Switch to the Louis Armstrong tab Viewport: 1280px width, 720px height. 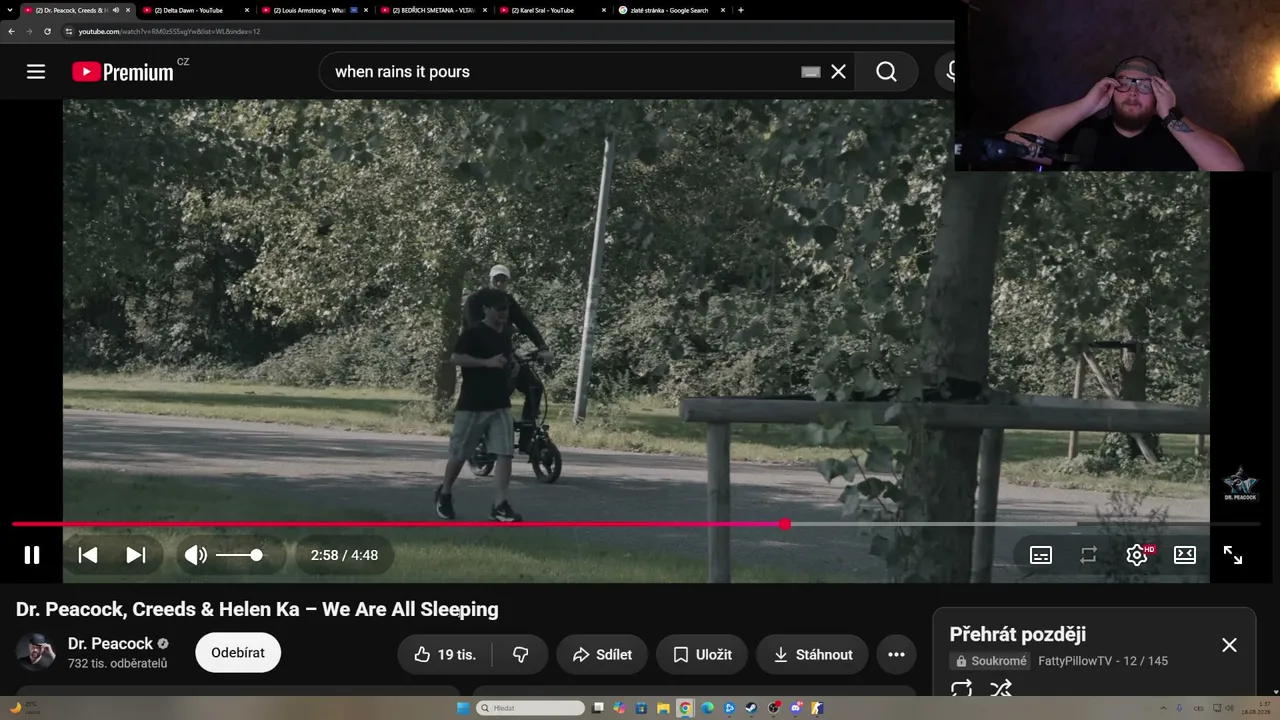pos(313,10)
